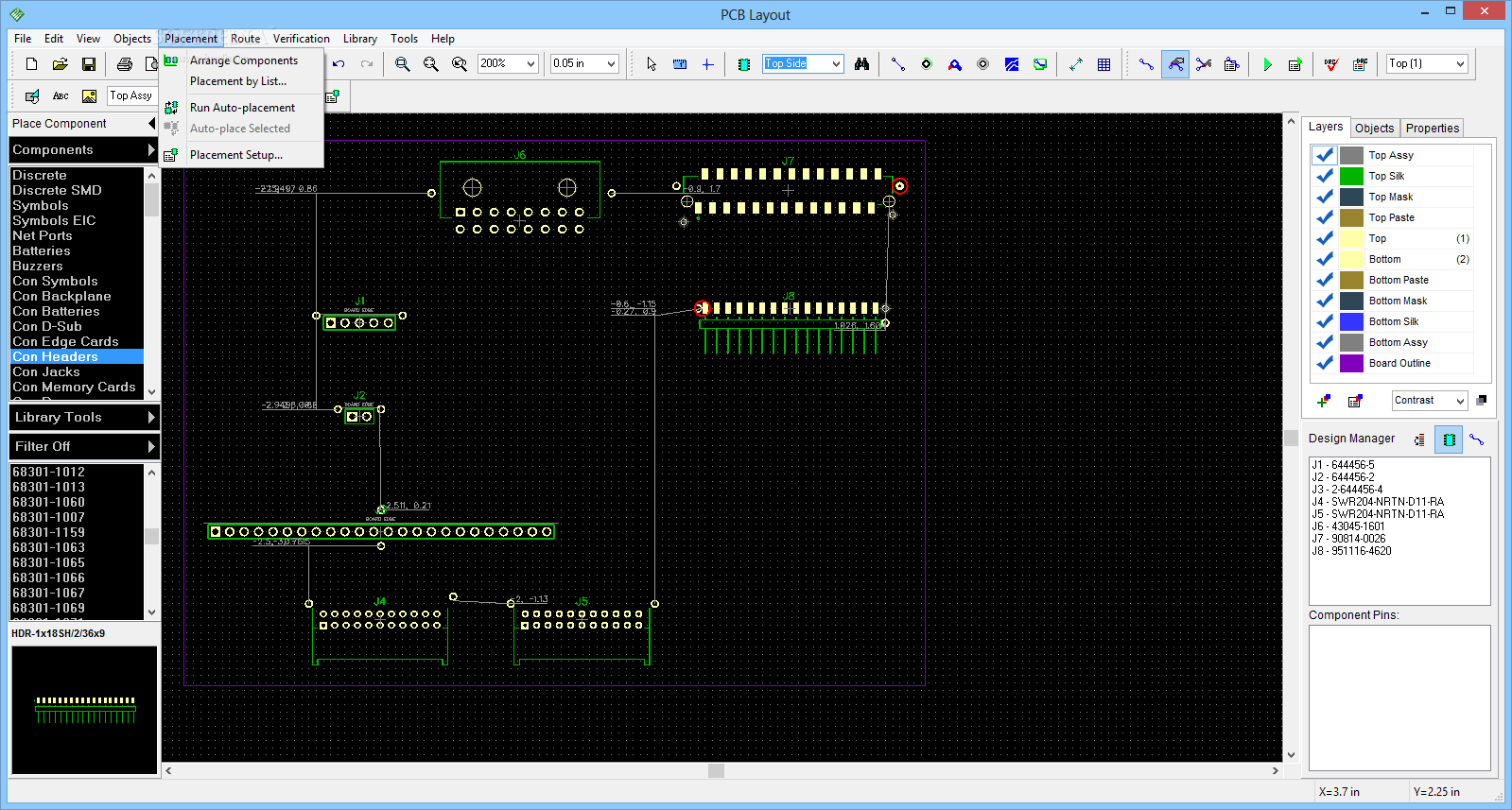Screen dimensions: 1512x810
Task: Toggle visibility of Bottom Mask layer
Action: [x=1325, y=301]
